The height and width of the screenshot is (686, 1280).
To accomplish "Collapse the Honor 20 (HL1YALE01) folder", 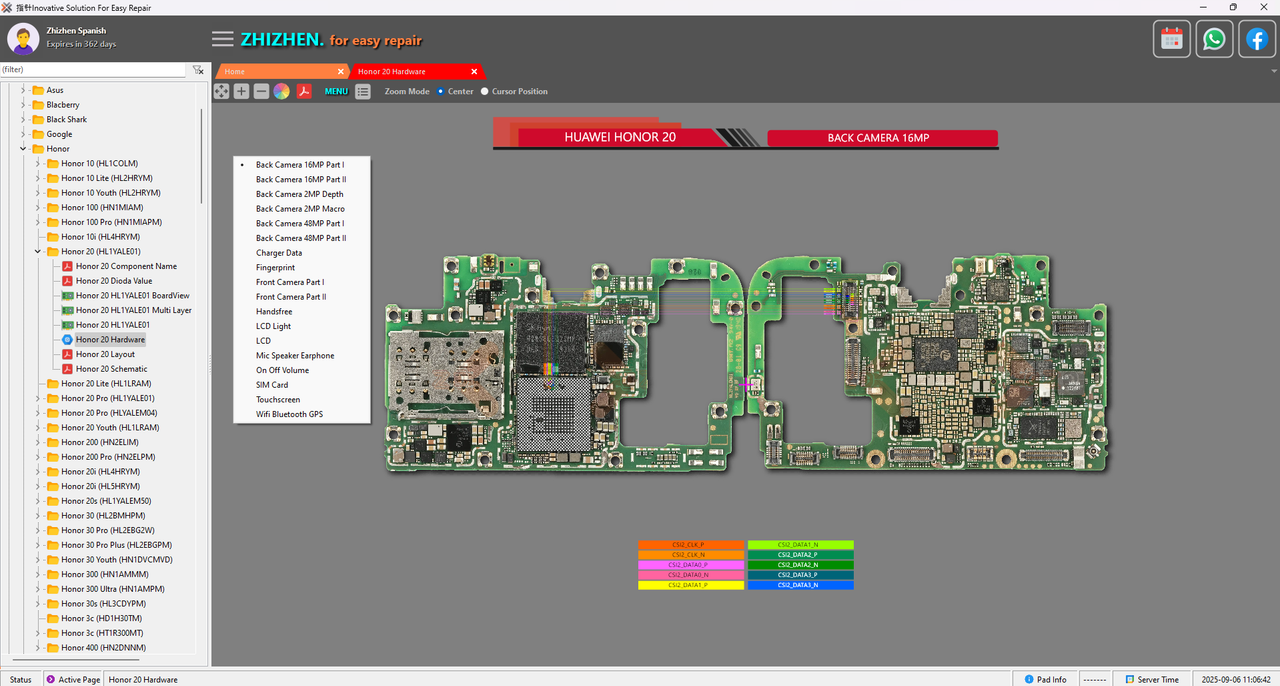I will [x=39, y=252].
